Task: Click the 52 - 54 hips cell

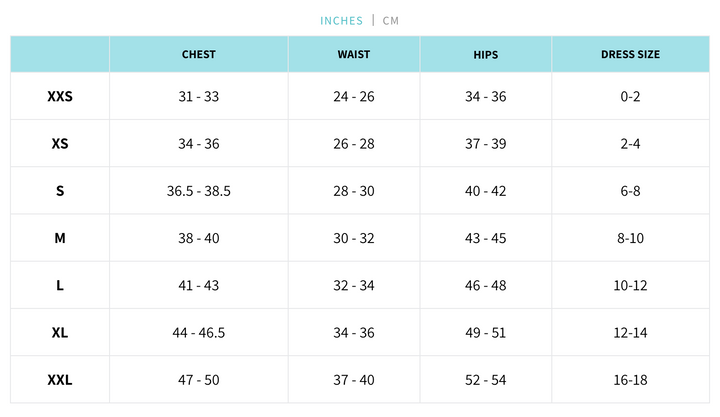Action: click(x=486, y=380)
